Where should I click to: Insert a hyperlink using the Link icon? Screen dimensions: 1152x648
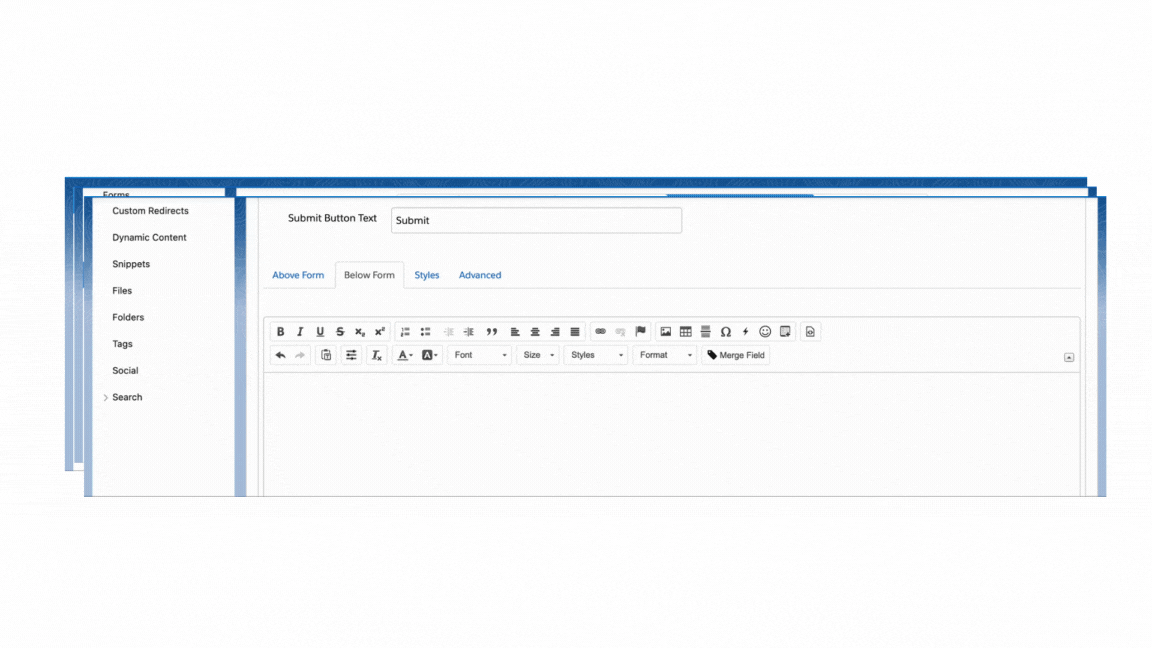coord(599,331)
